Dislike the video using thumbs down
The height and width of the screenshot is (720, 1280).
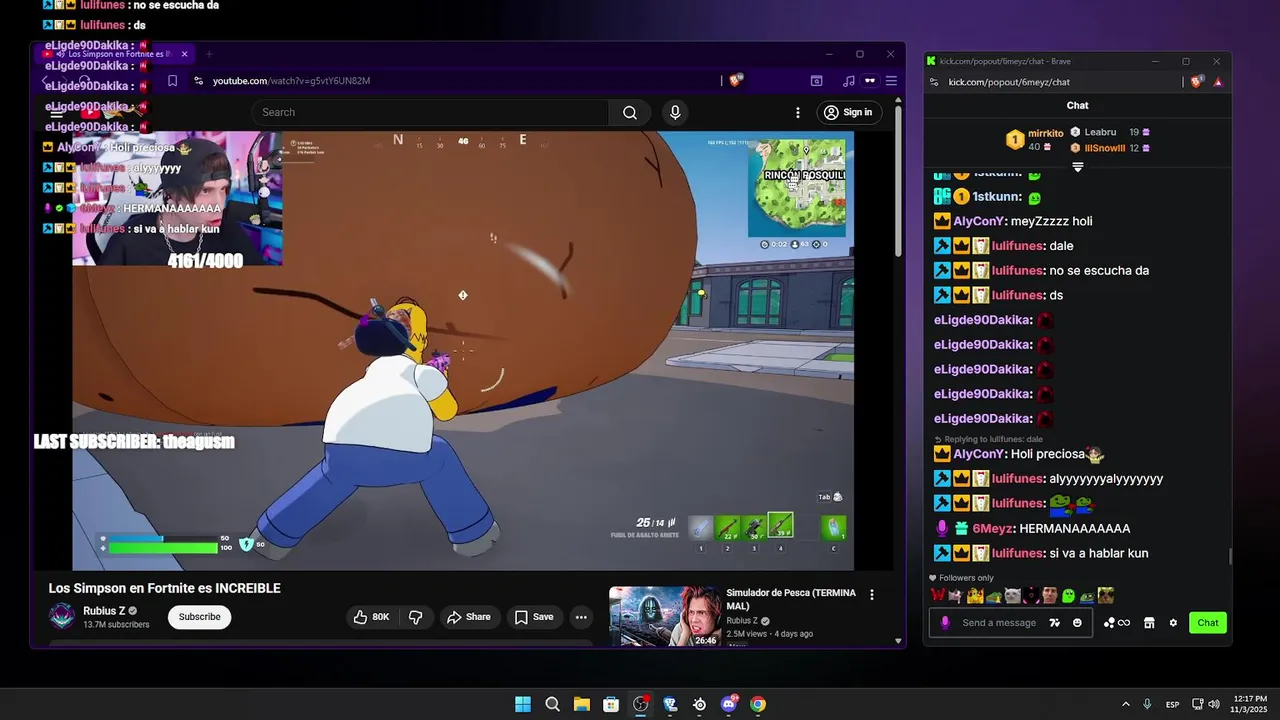point(416,617)
